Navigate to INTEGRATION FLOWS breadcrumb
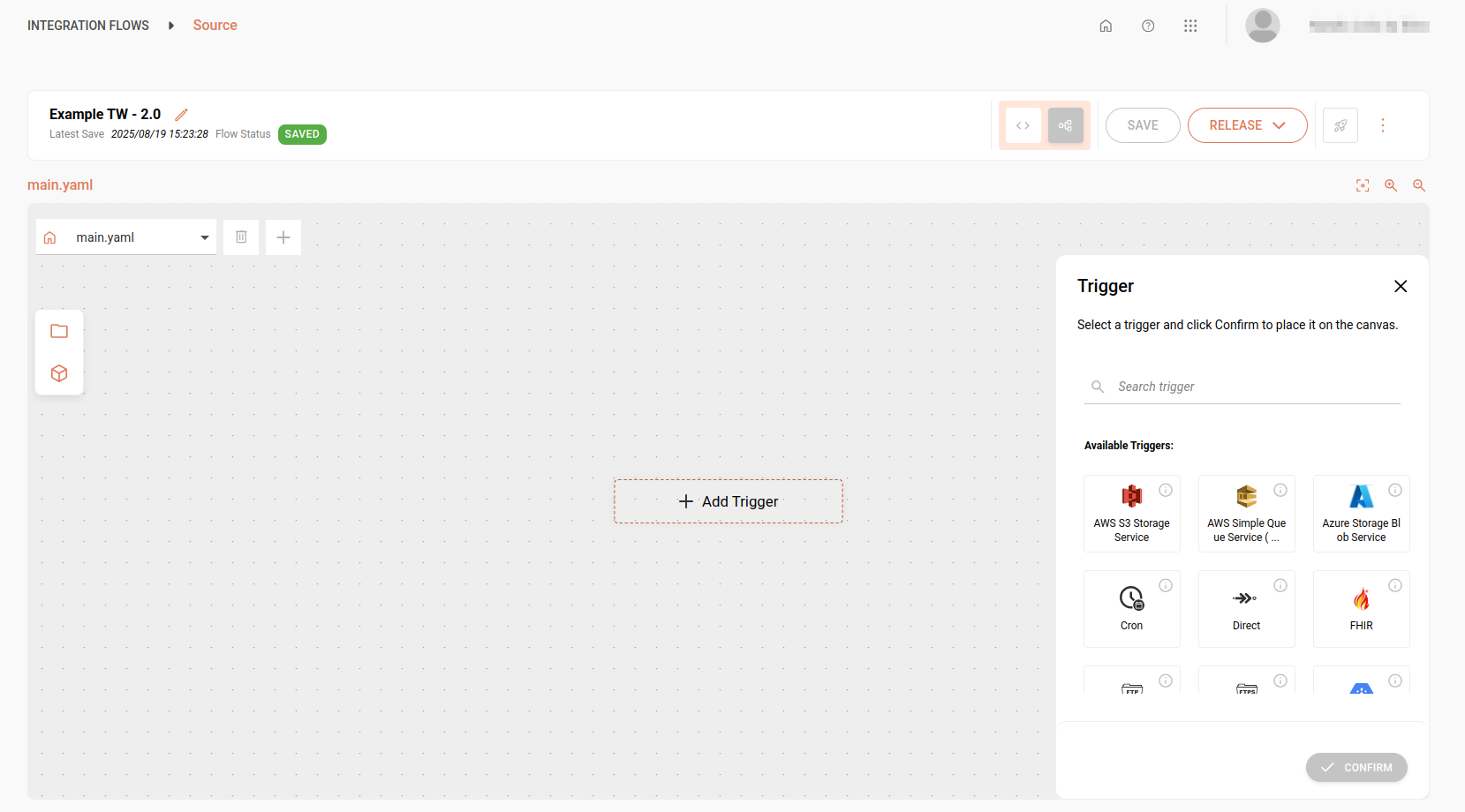 point(87,25)
